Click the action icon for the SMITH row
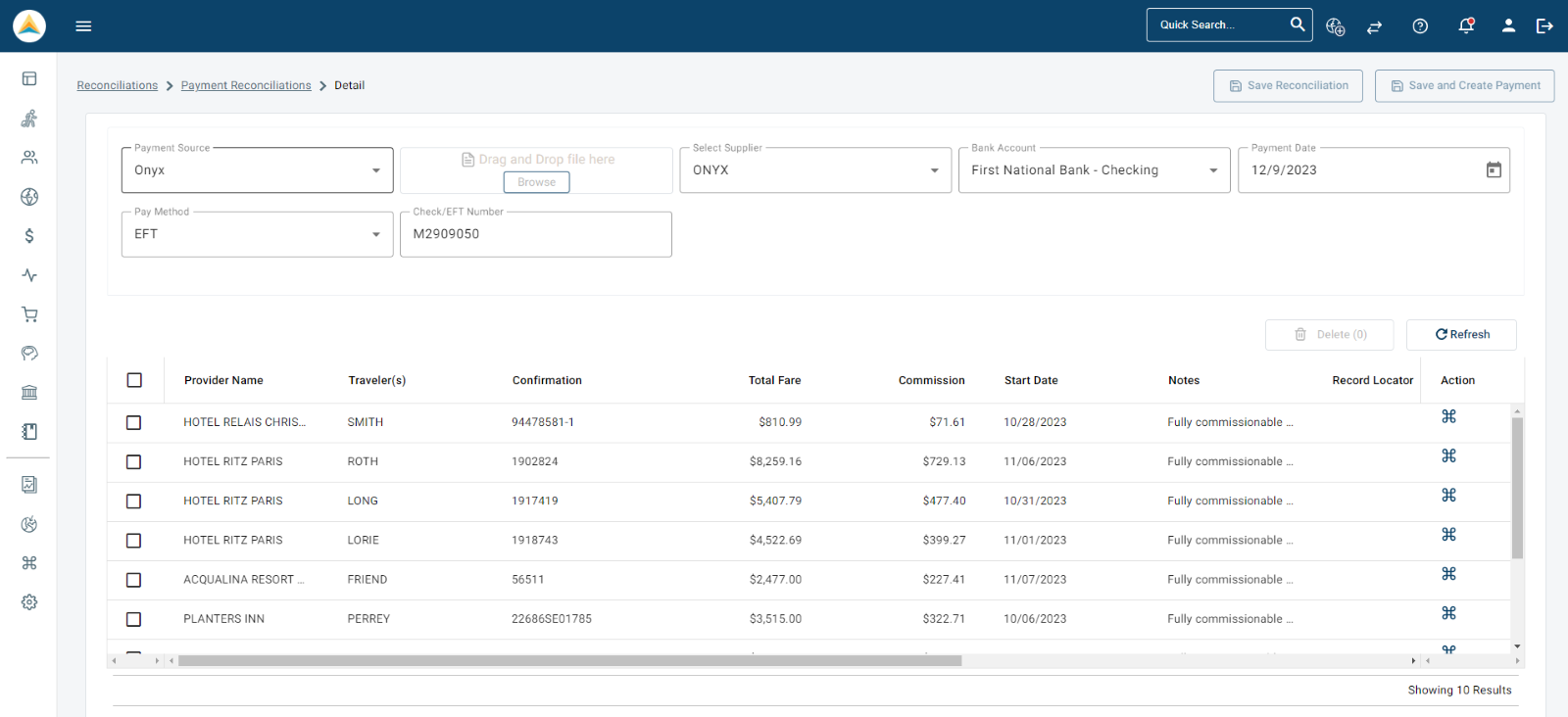1568x717 pixels. click(1448, 416)
